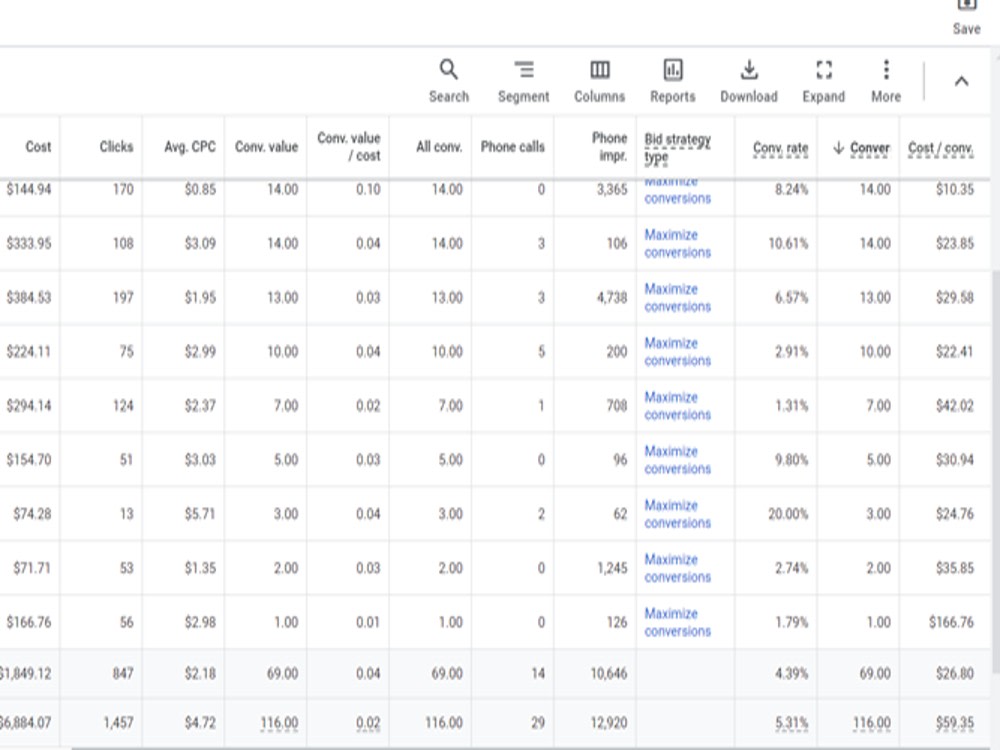Open Maximize conversions link in $166.76 row

(677, 622)
